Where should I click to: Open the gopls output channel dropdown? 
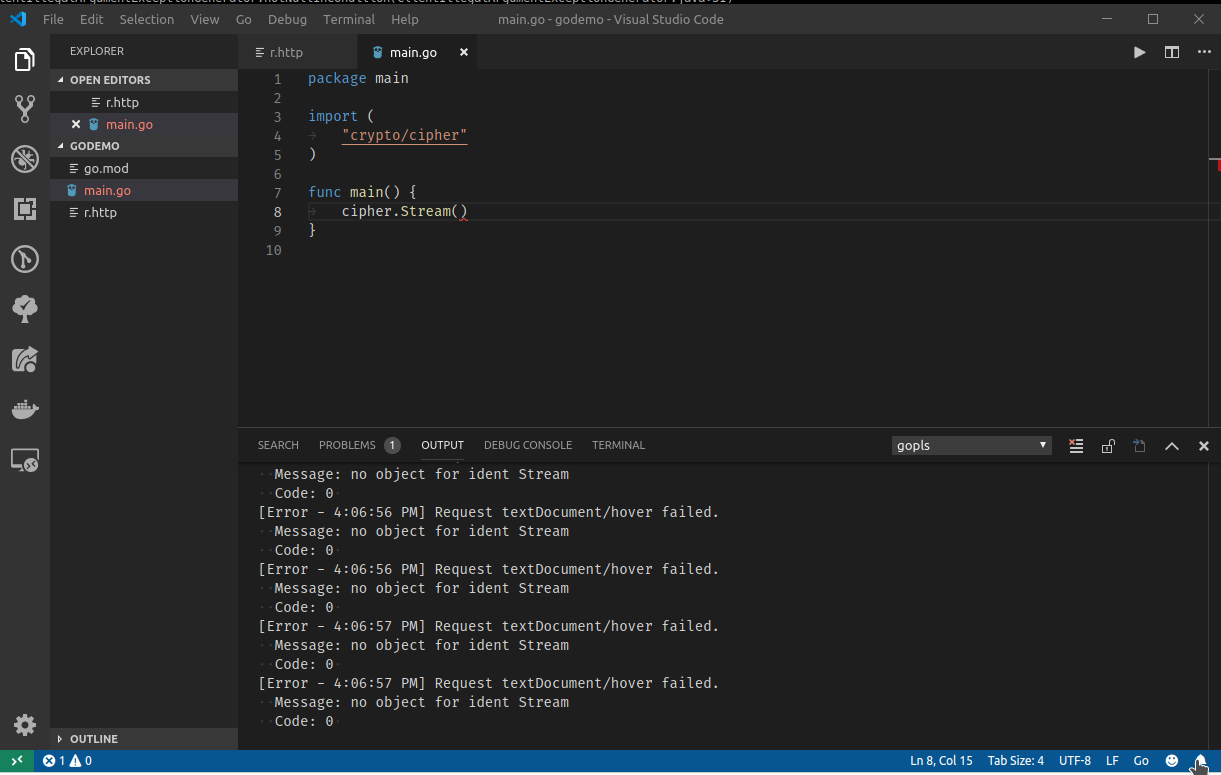coord(970,445)
